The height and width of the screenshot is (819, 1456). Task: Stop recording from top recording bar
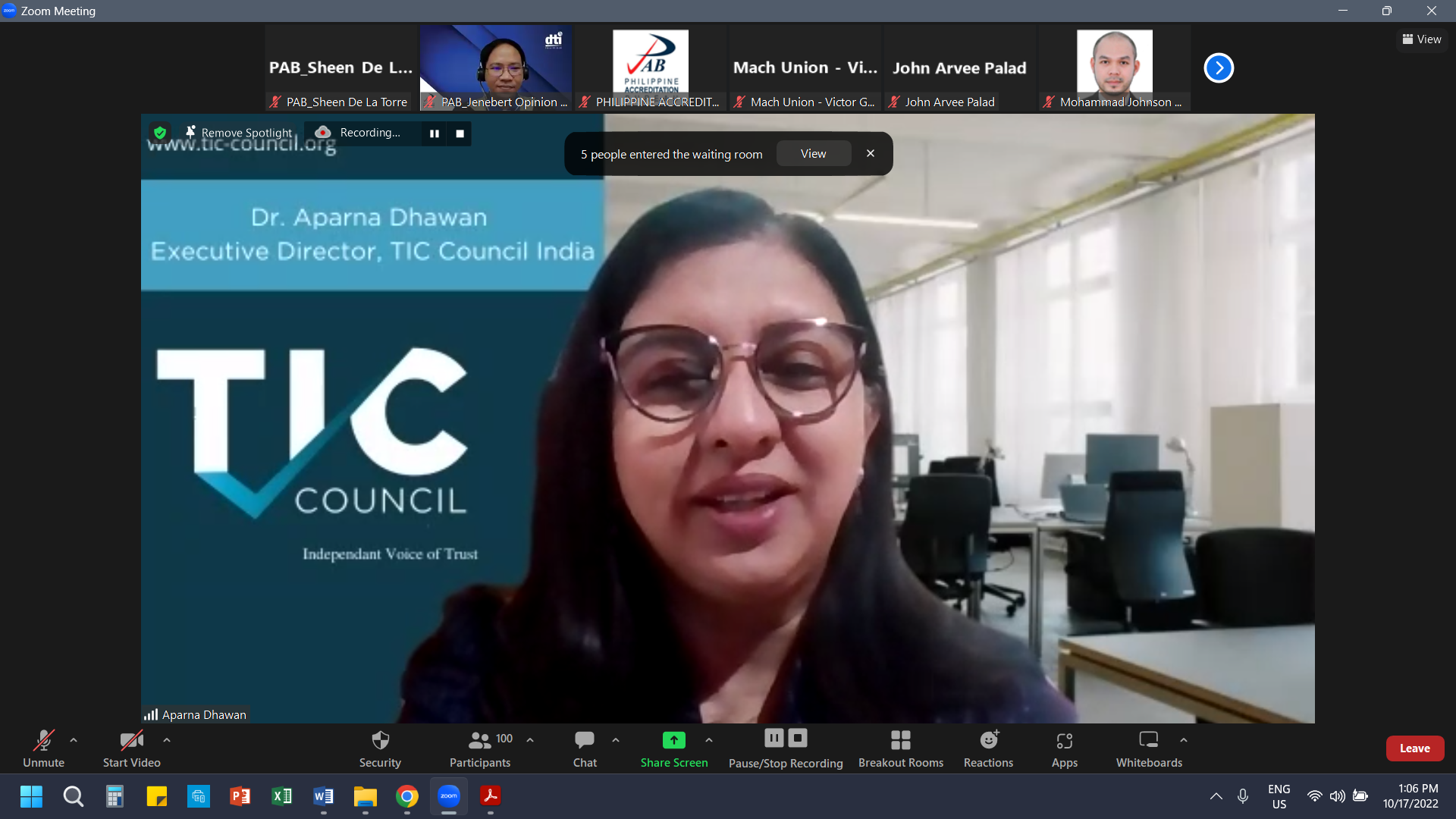tap(460, 133)
